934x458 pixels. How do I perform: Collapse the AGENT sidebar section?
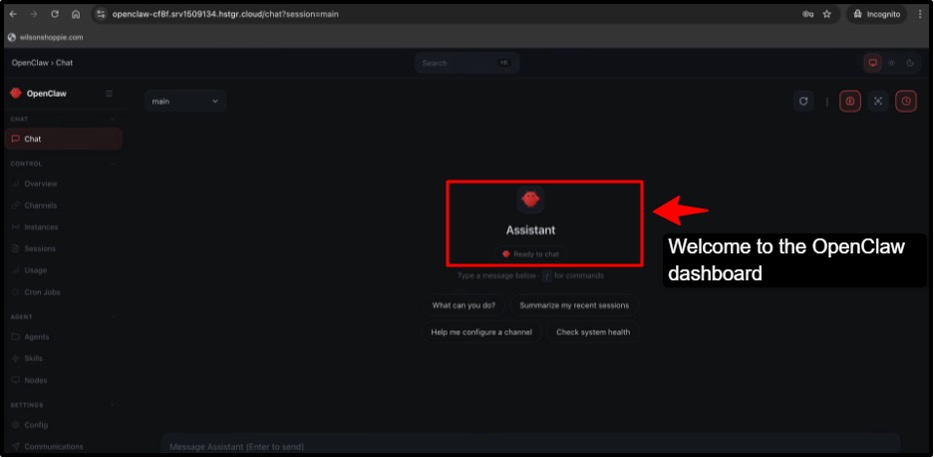click(x=113, y=317)
